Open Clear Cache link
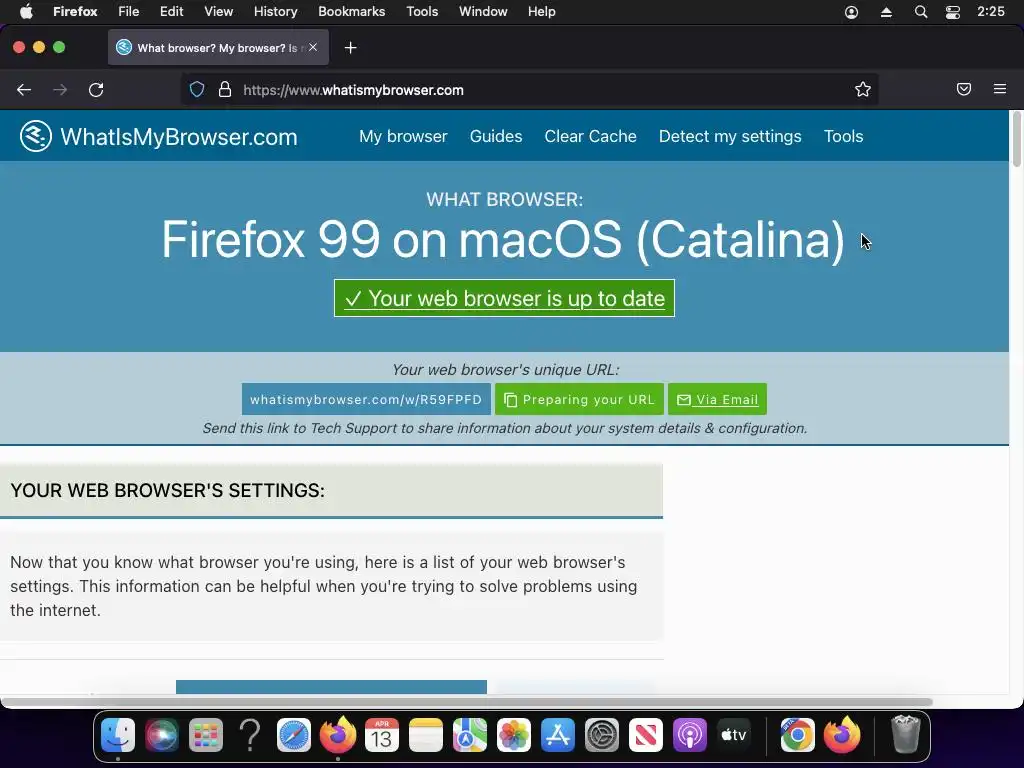 coord(590,136)
